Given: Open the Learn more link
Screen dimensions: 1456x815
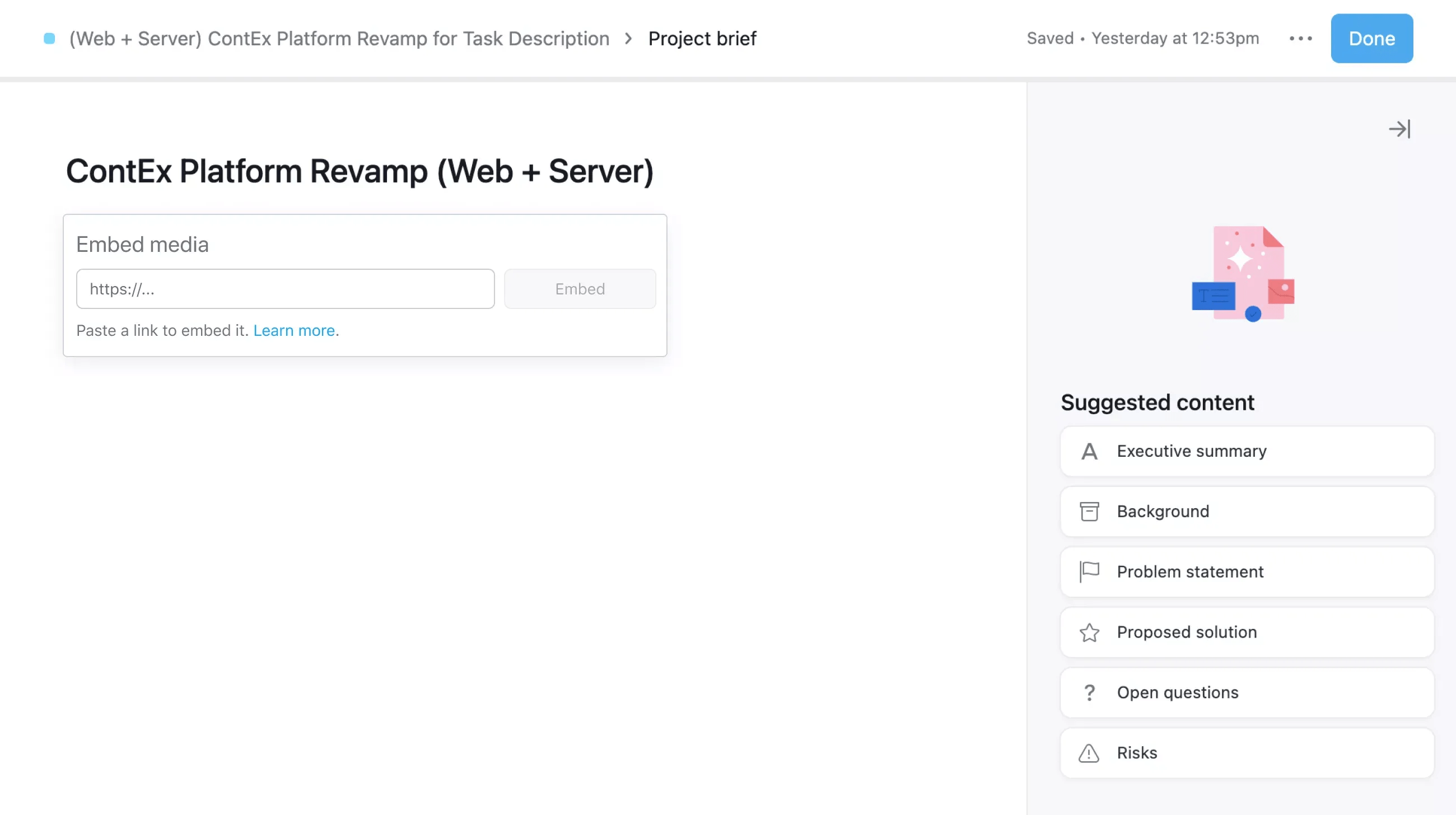Looking at the screenshot, I should coord(294,330).
